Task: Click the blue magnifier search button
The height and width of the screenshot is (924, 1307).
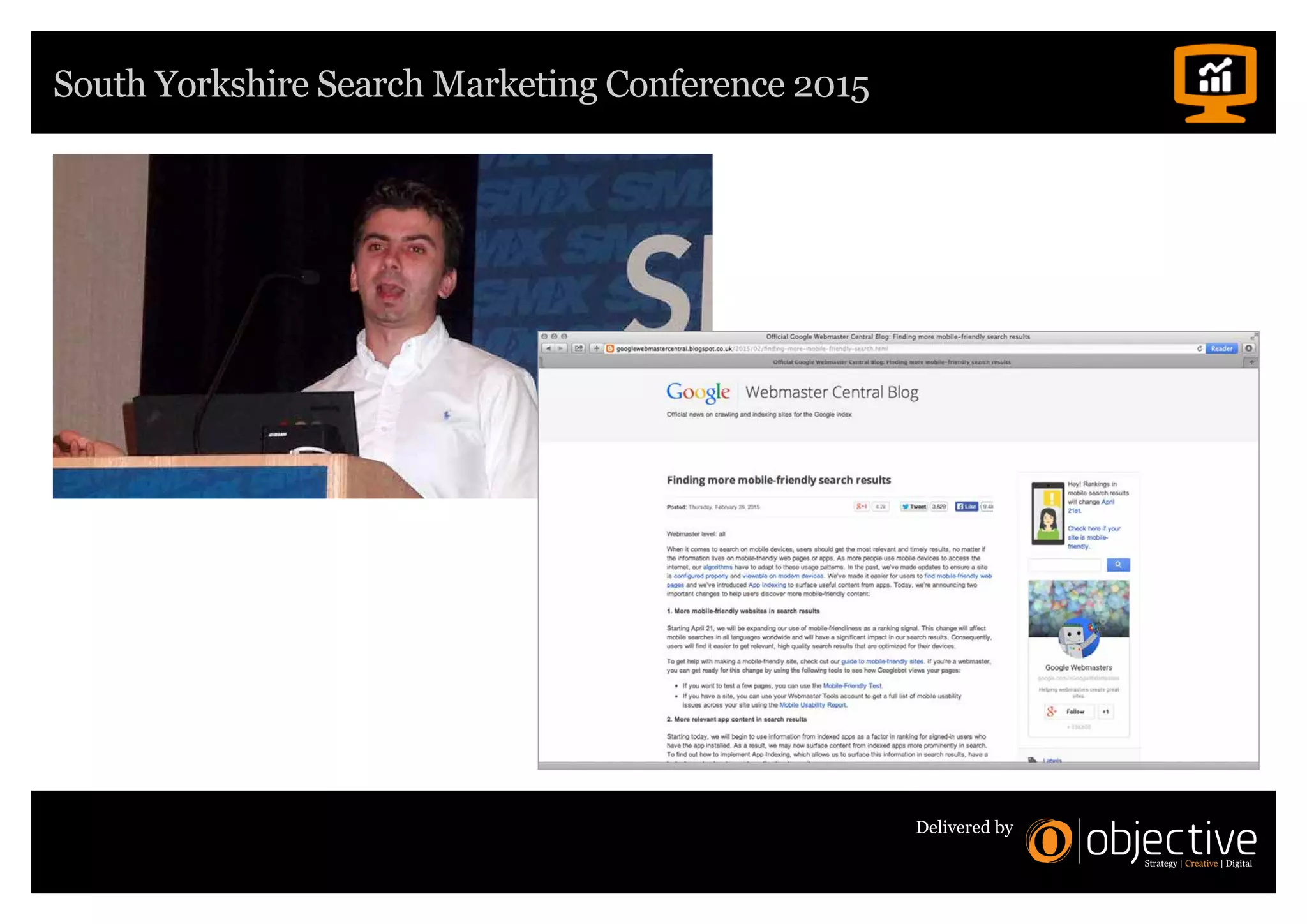Action: click(x=1117, y=565)
